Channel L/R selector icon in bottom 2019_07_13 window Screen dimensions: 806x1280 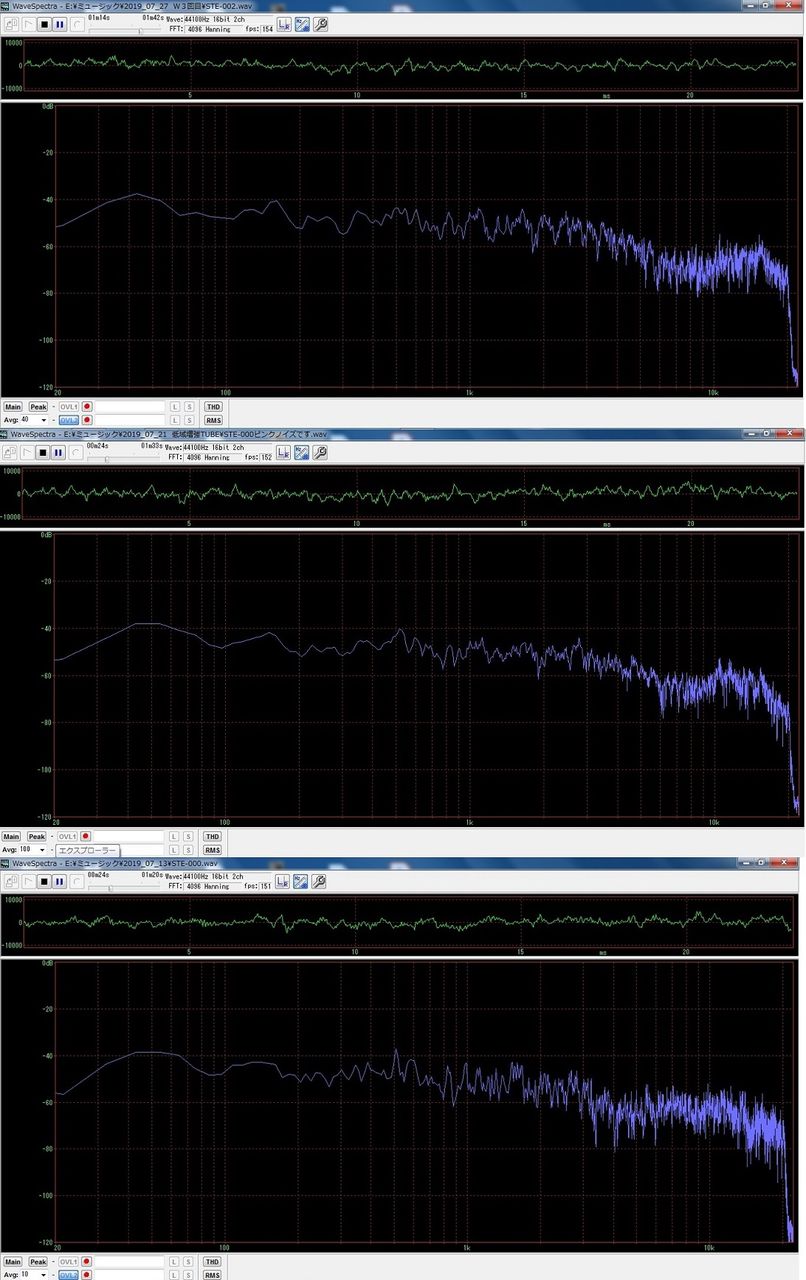tap(284, 882)
